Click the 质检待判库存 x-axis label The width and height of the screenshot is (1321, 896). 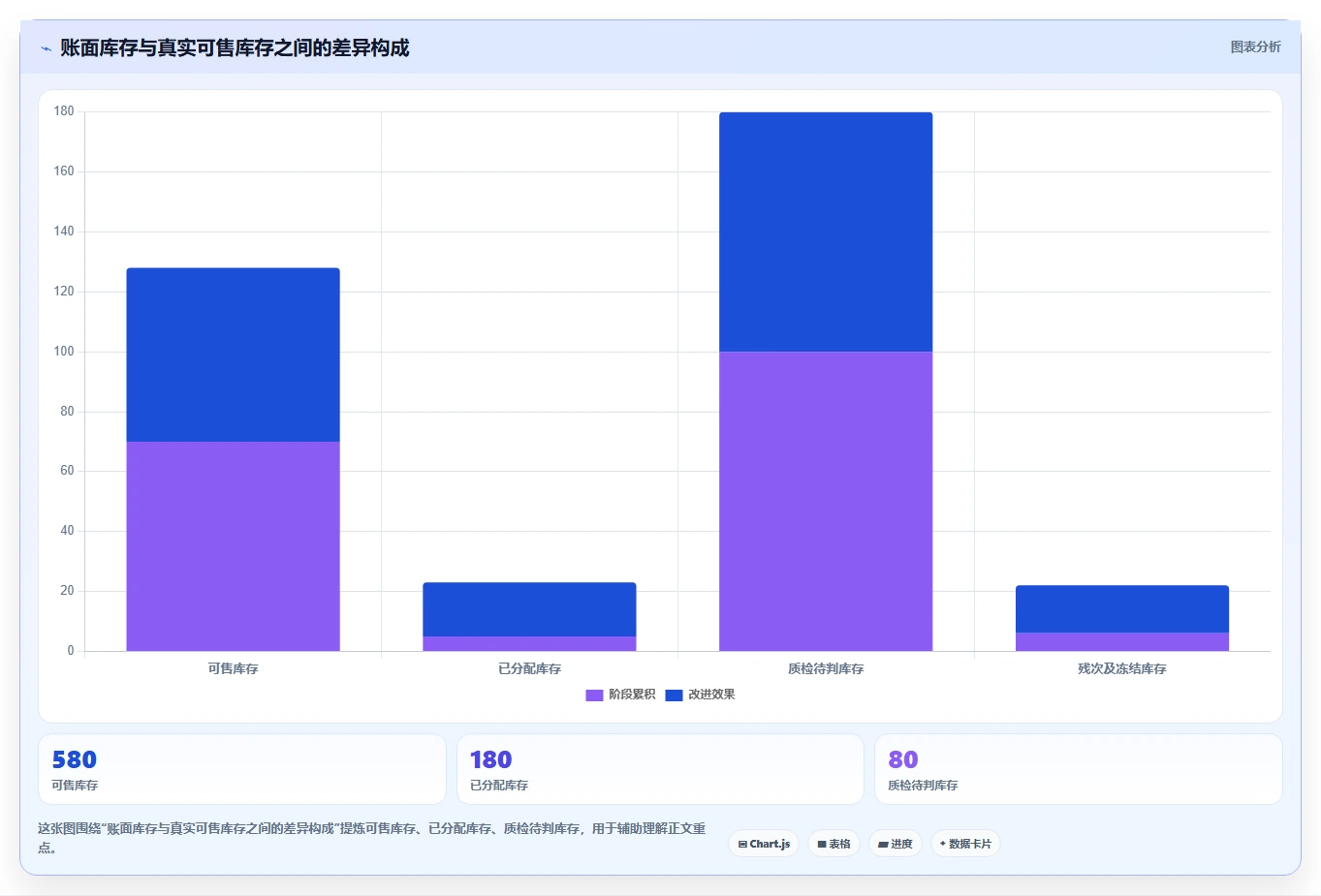point(826,668)
